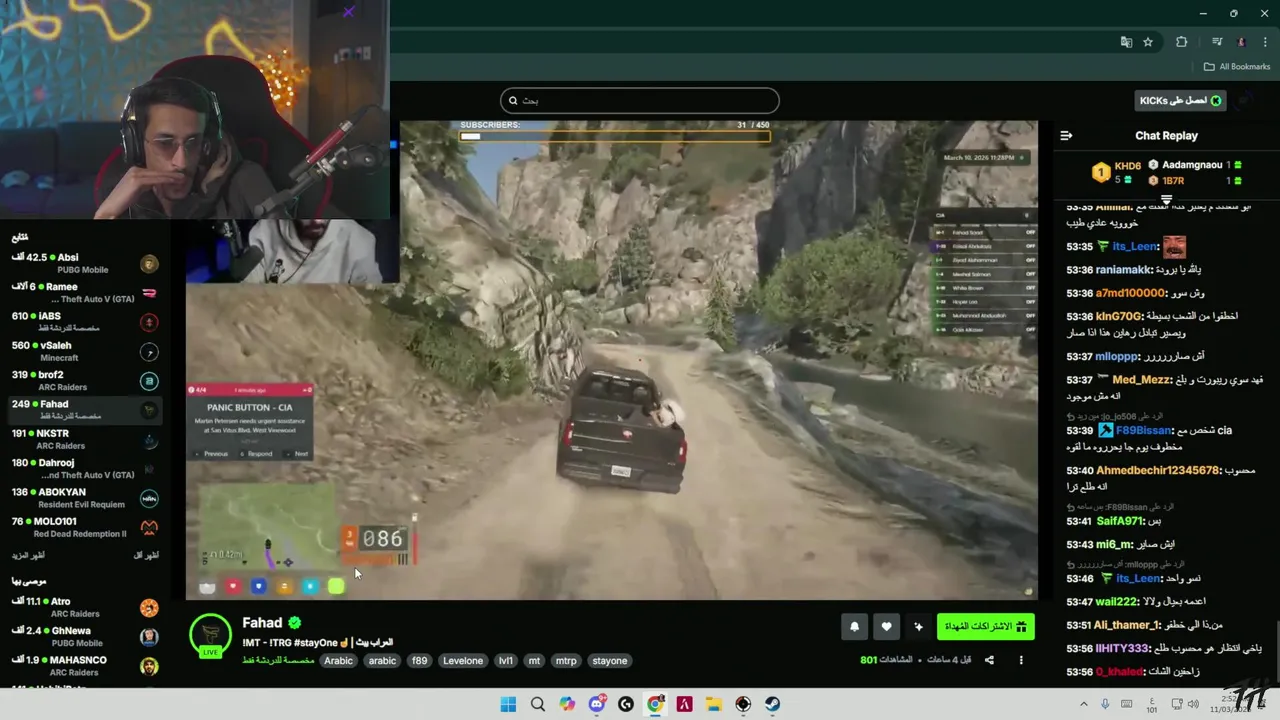The height and width of the screenshot is (720, 1280).
Task: Collapse the followed list with show less
Action: click(x=146, y=555)
